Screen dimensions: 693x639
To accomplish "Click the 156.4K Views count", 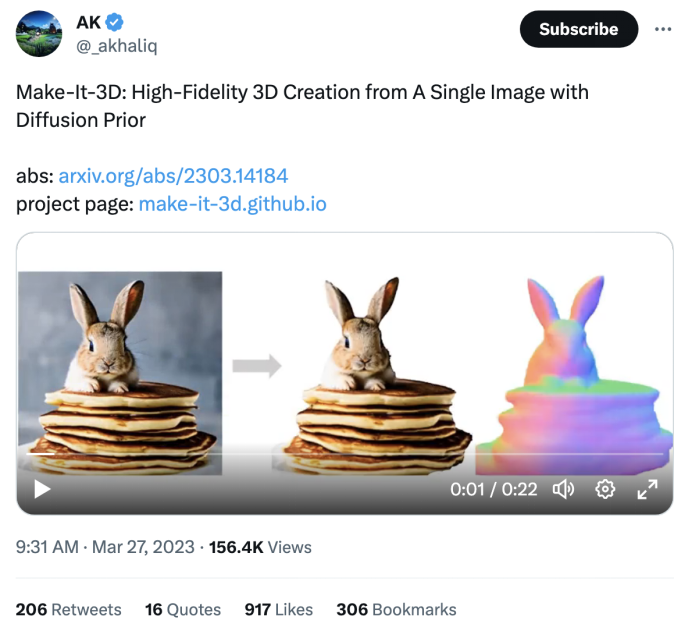I will 260,547.
